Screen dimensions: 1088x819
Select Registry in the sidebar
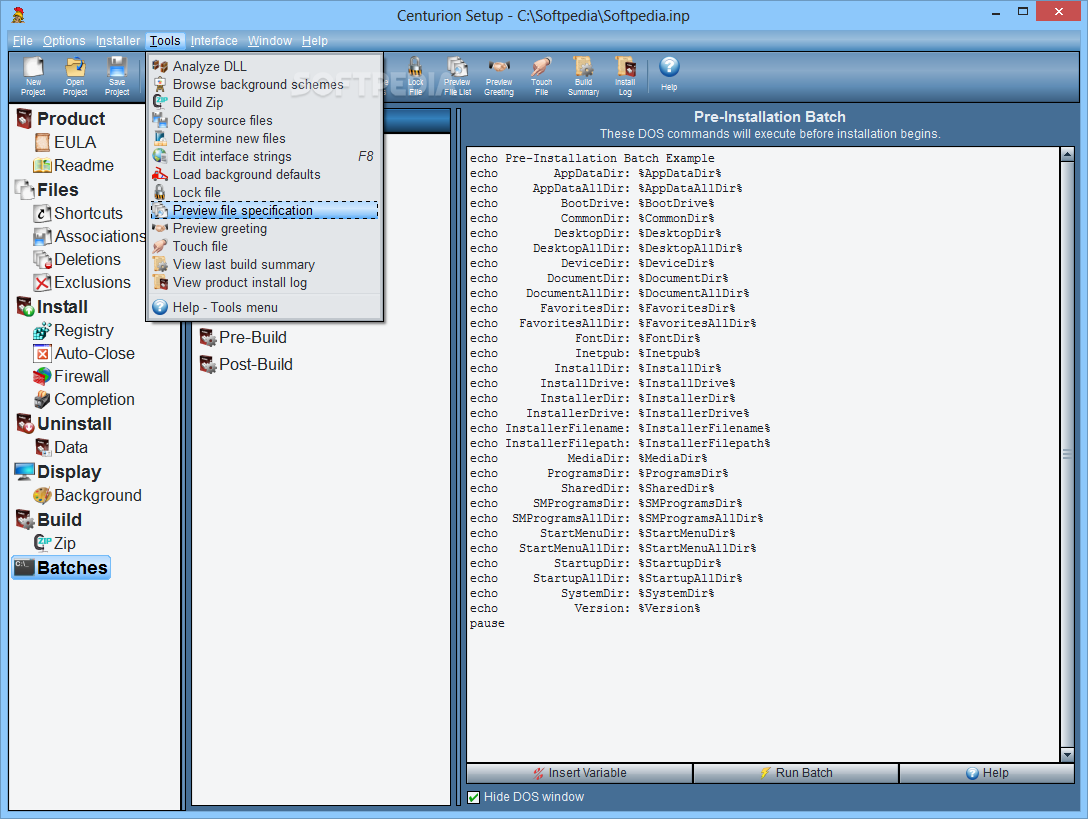[74, 330]
